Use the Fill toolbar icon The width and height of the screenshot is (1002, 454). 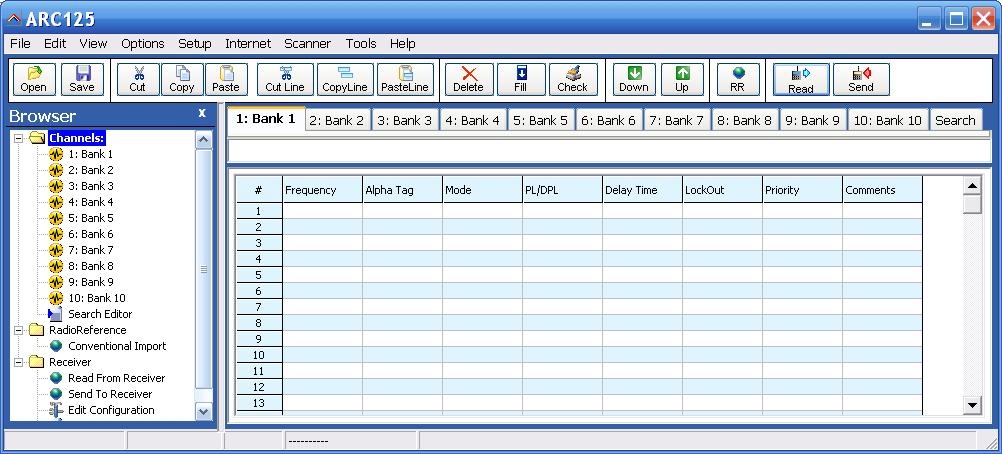click(x=521, y=79)
